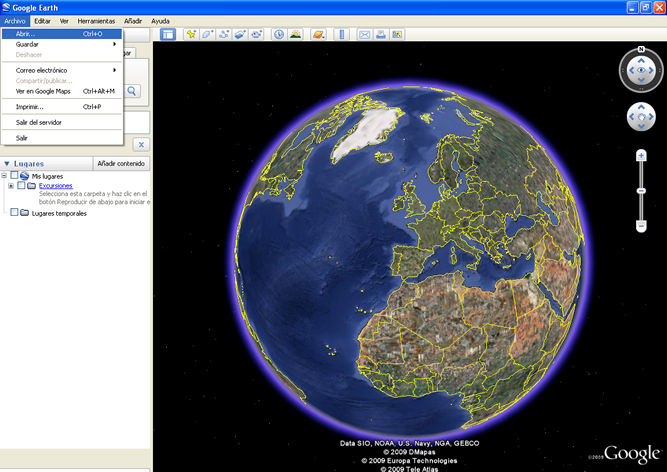Check the Mis lugares checkbox
Image resolution: width=667 pixels, height=472 pixels.
14,176
